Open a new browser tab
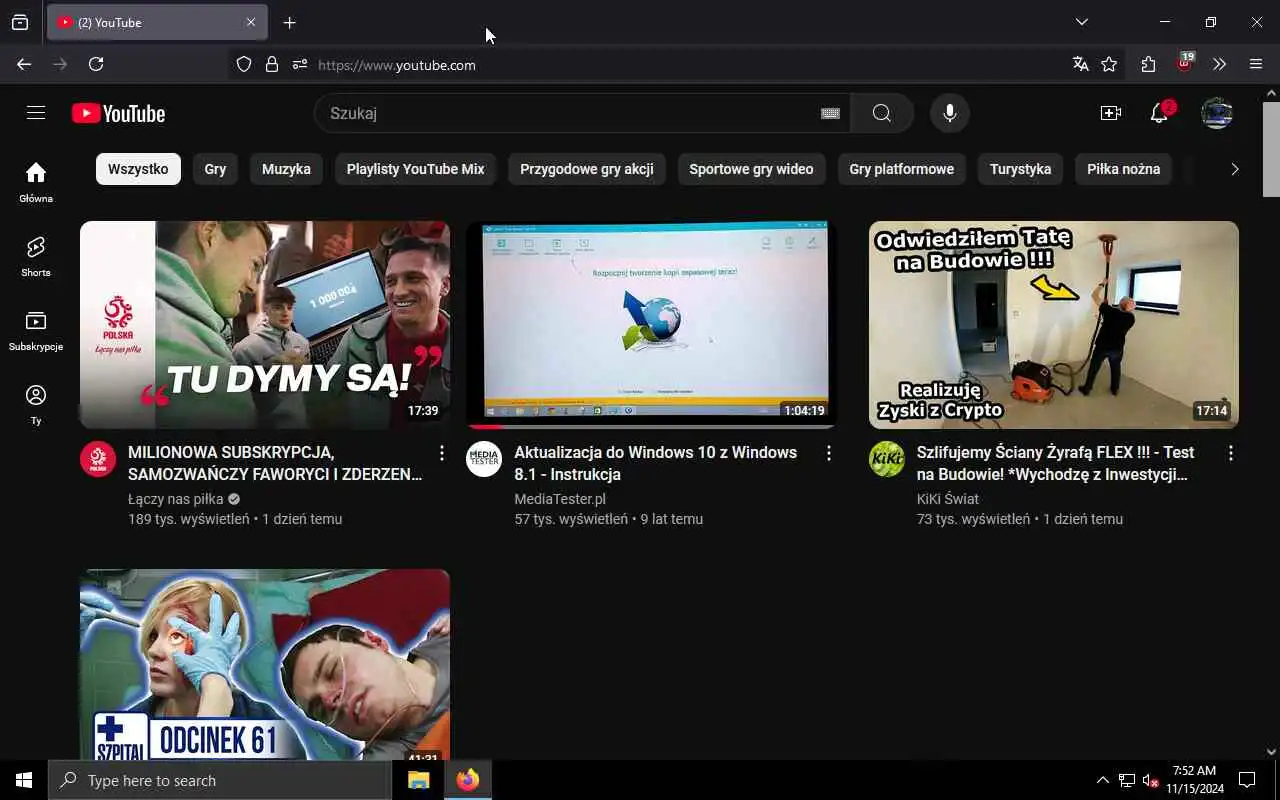The width and height of the screenshot is (1280, 800). pos(290,22)
